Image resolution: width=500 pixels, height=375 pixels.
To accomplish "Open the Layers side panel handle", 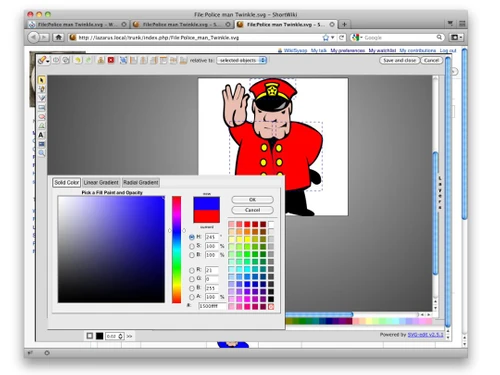I will pos(440,193).
